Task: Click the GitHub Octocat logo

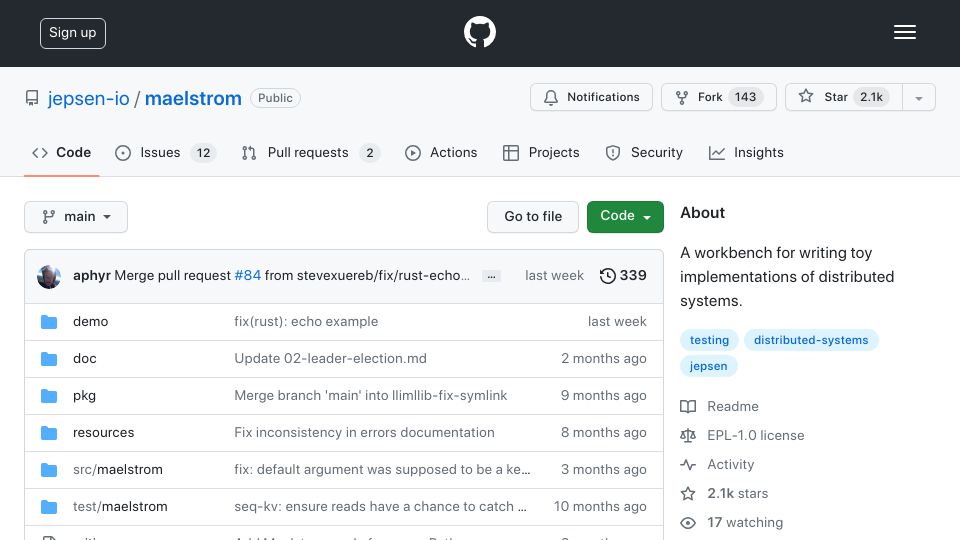Action: 479,32
